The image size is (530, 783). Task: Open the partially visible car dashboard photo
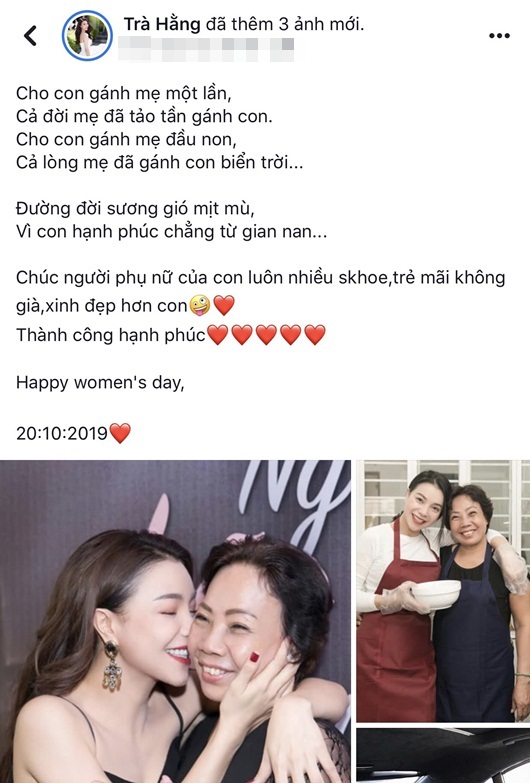[x=443, y=756]
